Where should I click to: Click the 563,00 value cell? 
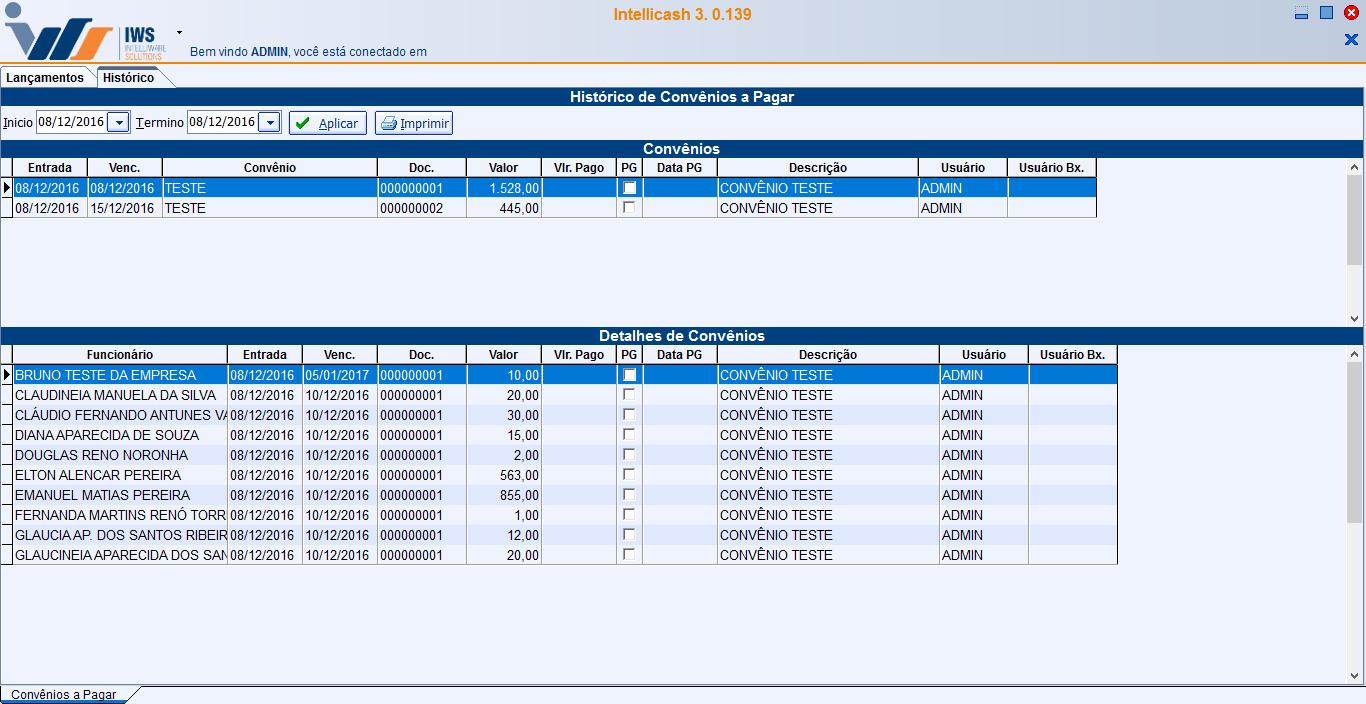click(504, 475)
